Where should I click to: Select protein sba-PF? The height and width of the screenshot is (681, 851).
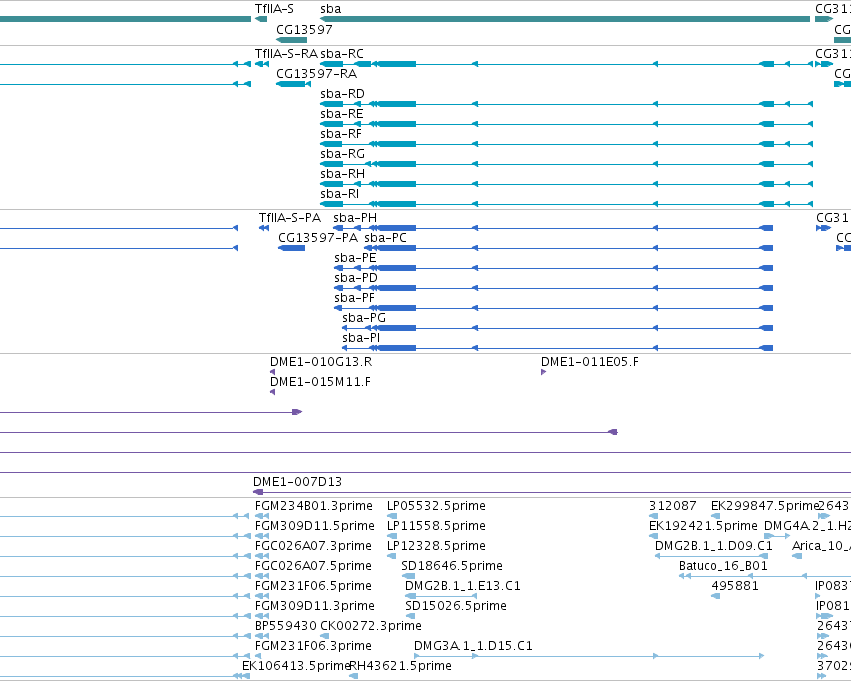(x=354, y=298)
